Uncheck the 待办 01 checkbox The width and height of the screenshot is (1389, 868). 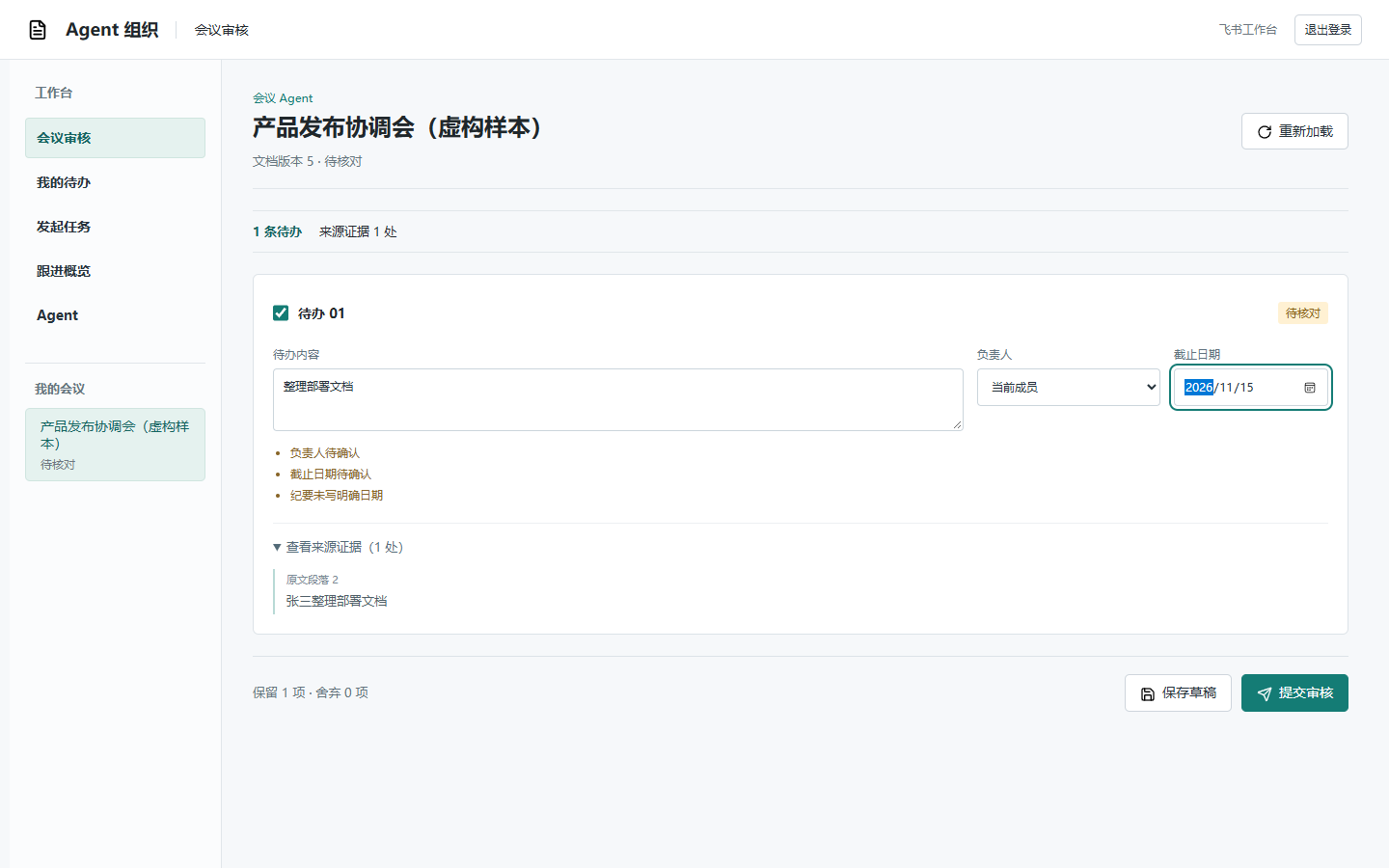(x=281, y=312)
